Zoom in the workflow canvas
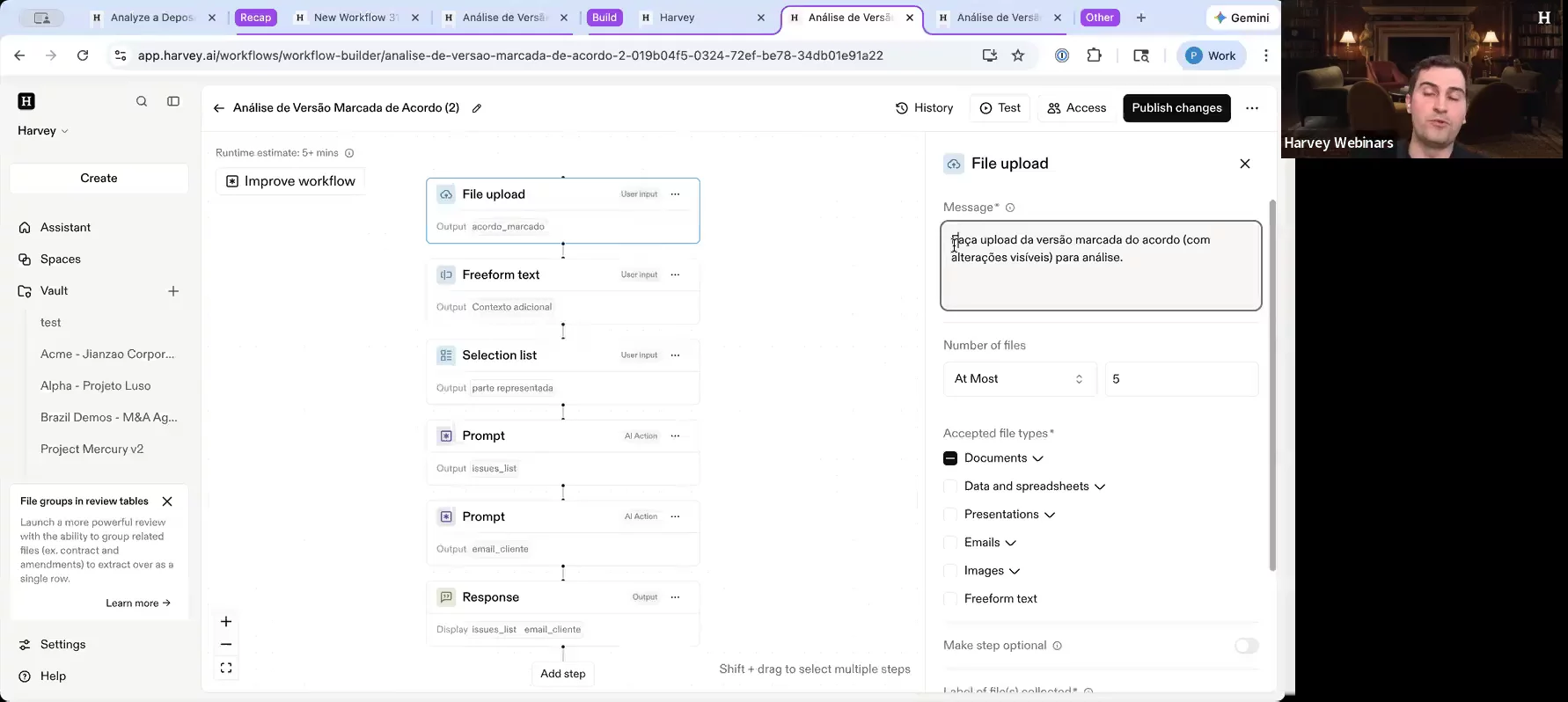 (226, 622)
